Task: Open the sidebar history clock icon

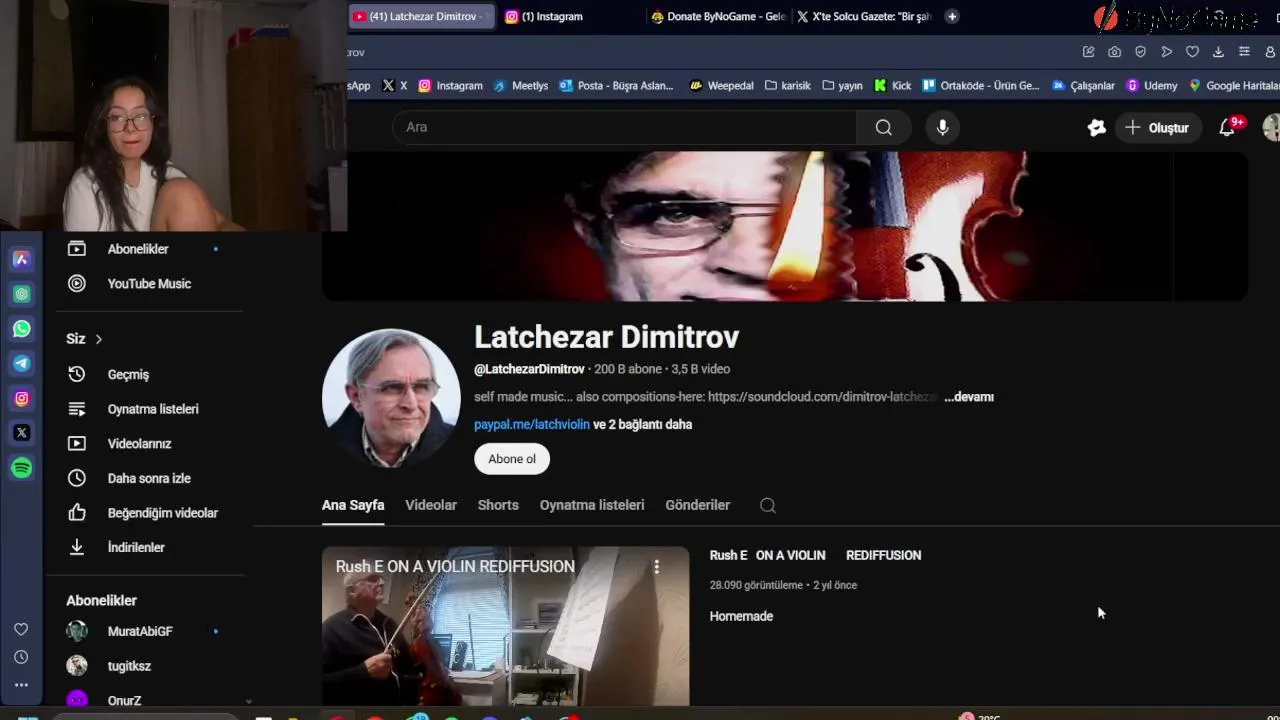Action: tap(21, 657)
